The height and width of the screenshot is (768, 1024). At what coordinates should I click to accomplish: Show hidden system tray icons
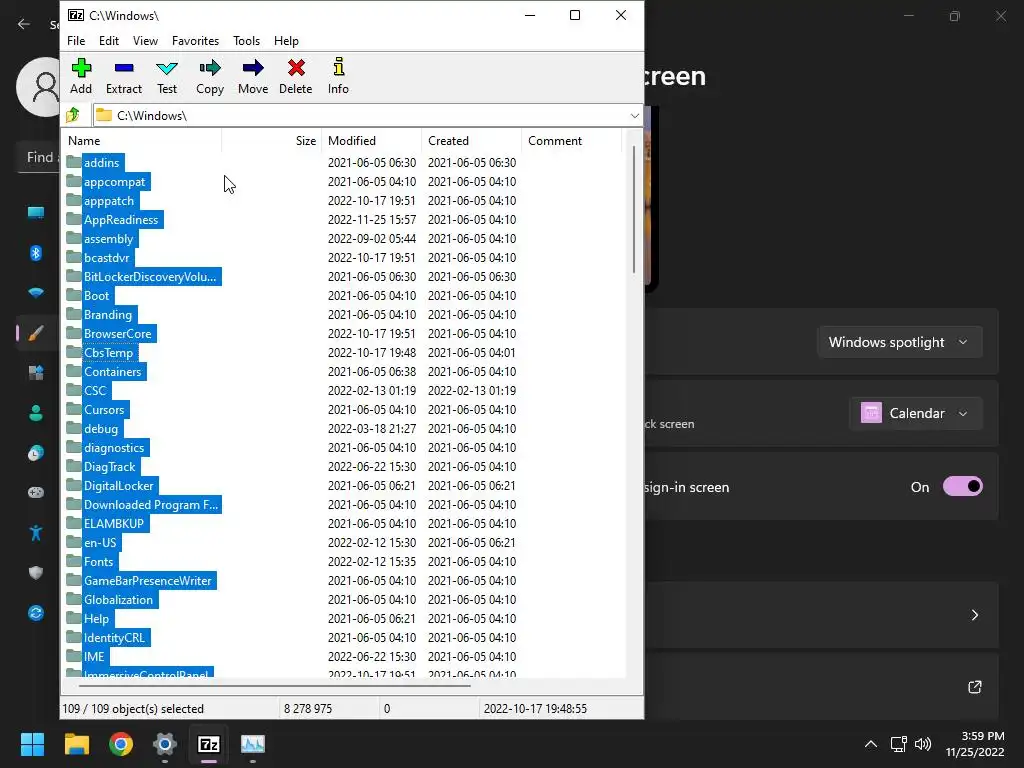(x=871, y=744)
